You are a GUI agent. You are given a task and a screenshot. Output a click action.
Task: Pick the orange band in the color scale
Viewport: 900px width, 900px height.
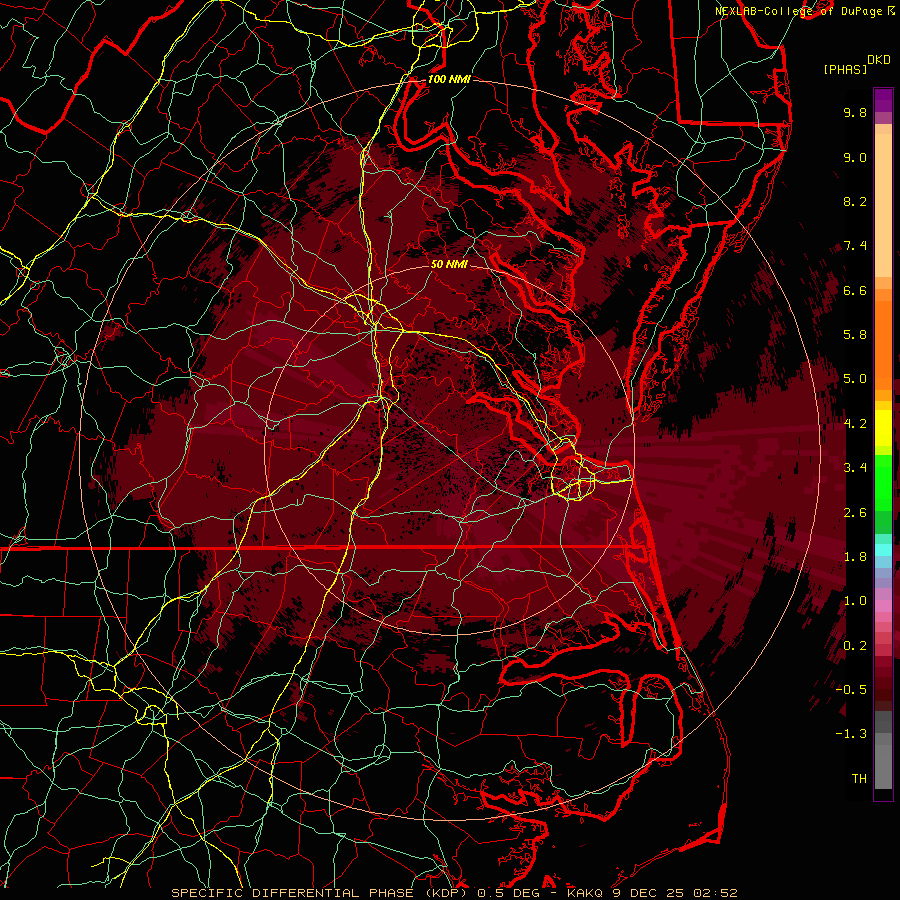pos(883,346)
